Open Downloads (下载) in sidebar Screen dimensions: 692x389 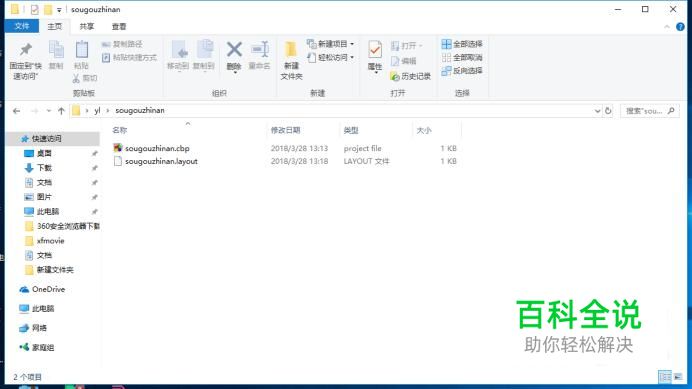click(x=44, y=168)
